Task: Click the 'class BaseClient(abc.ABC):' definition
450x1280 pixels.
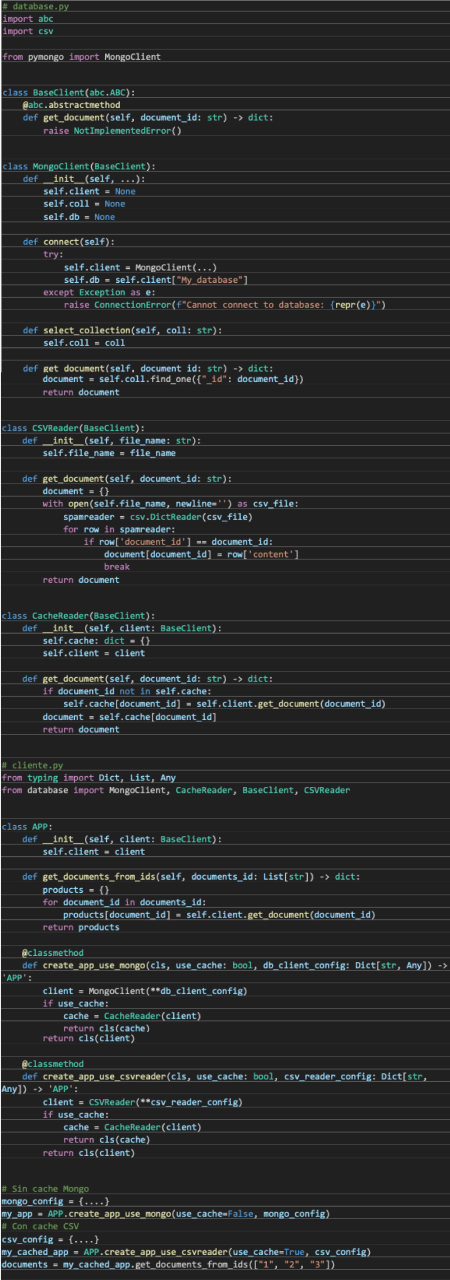Action: (69, 92)
